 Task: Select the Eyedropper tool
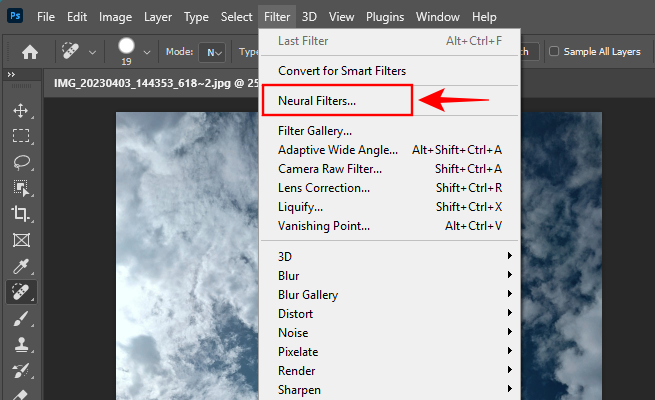click(21, 266)
